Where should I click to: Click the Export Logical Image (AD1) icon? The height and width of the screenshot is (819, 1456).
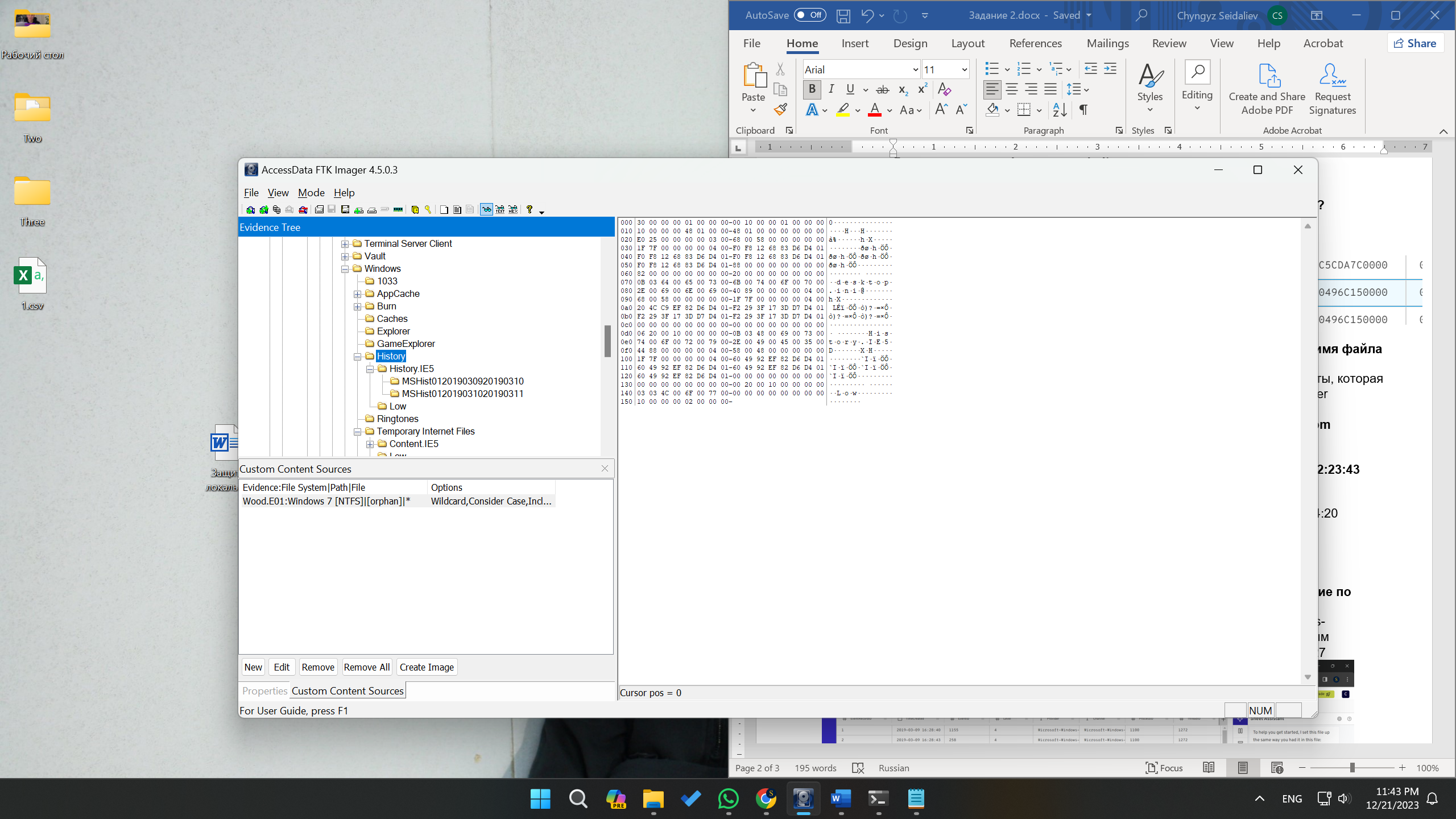coord(345,209)
